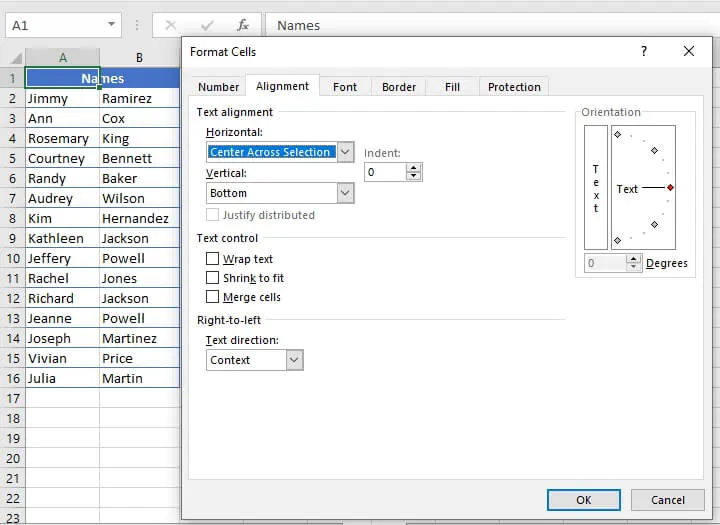This screenshot has width=720, height=525.
Task: Select the cell with Martinez
Action: coord(140,339)
